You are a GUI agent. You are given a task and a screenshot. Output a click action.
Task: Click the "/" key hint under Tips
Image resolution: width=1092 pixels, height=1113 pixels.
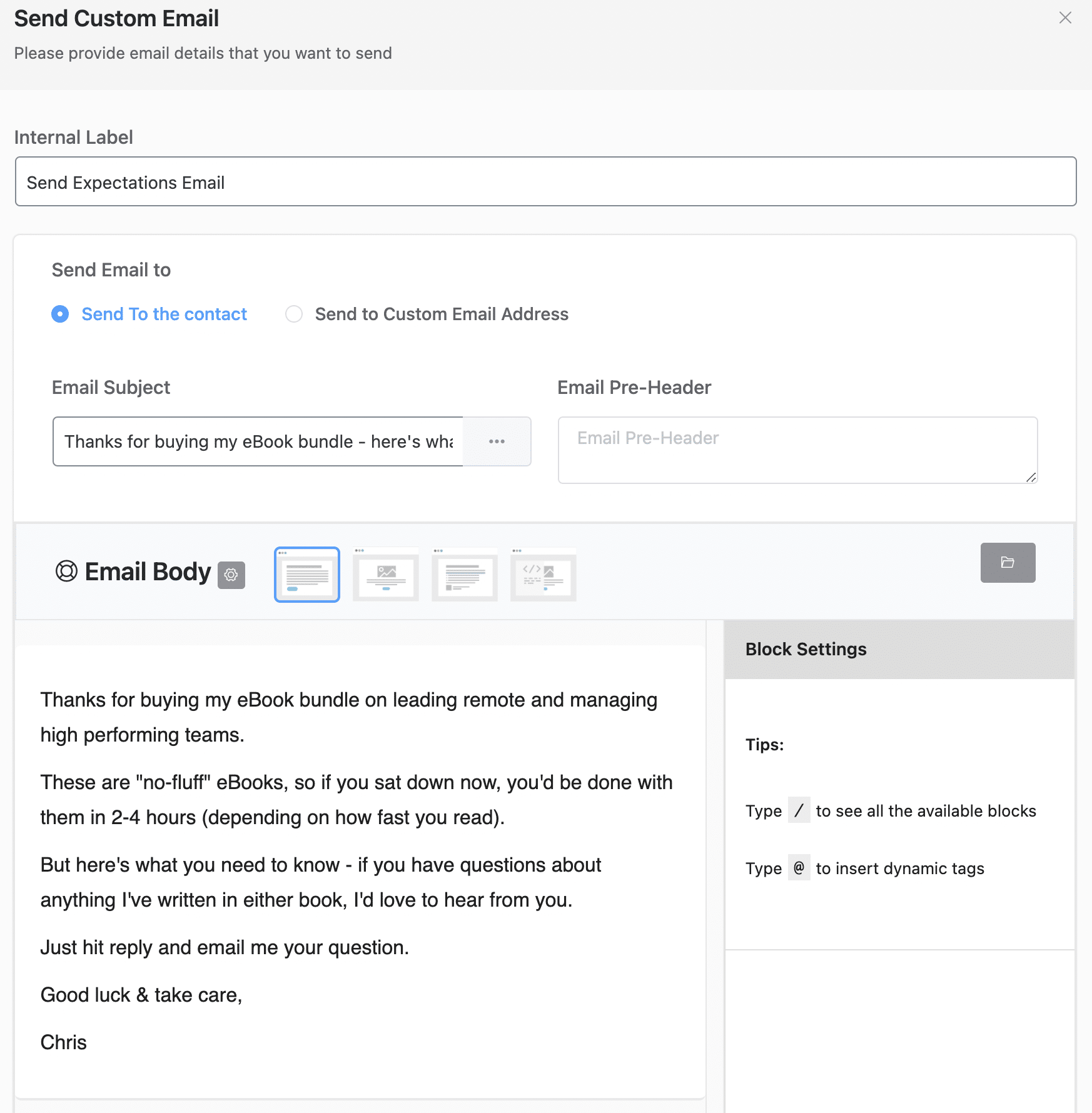pos(799,810)
